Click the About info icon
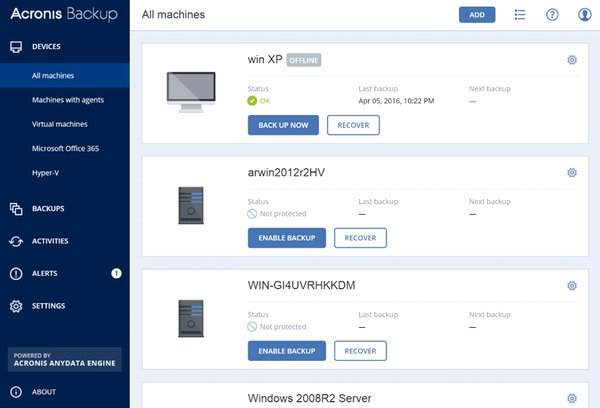This screenshot has height=408, width=600. (16, 392)
